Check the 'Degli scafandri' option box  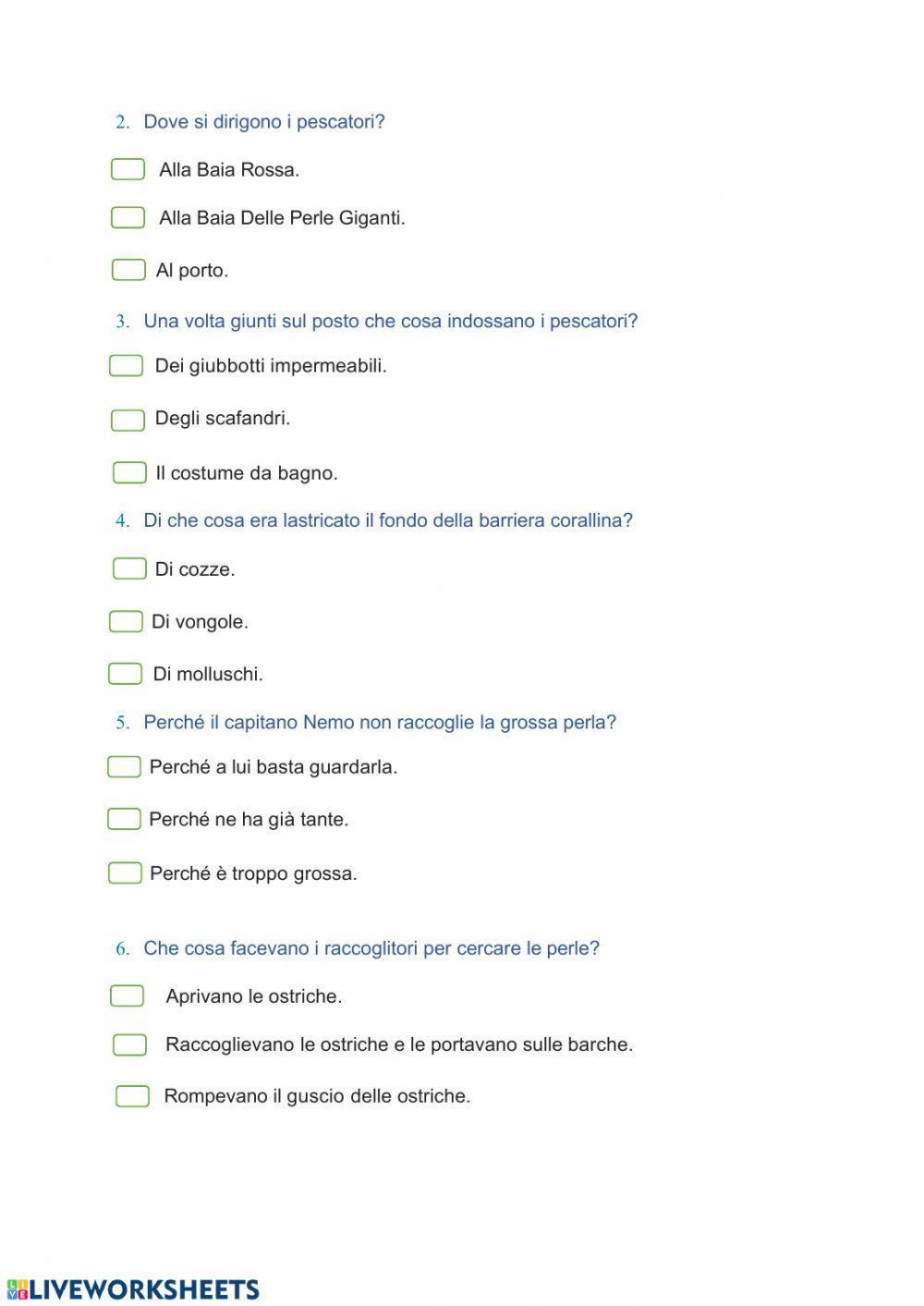(128, 420)
